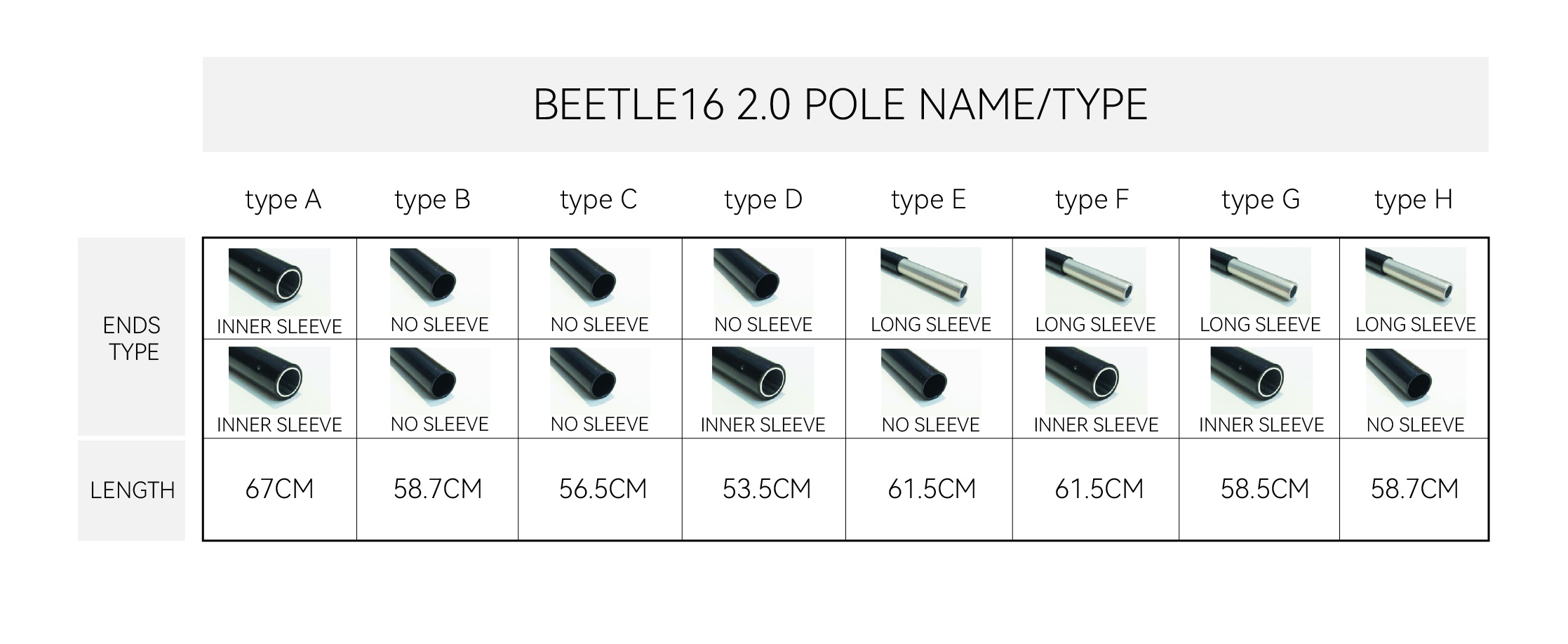The image size is (1568, 644).
Task: Click type H bottom no sleeve image
Action: [1415, 380]
